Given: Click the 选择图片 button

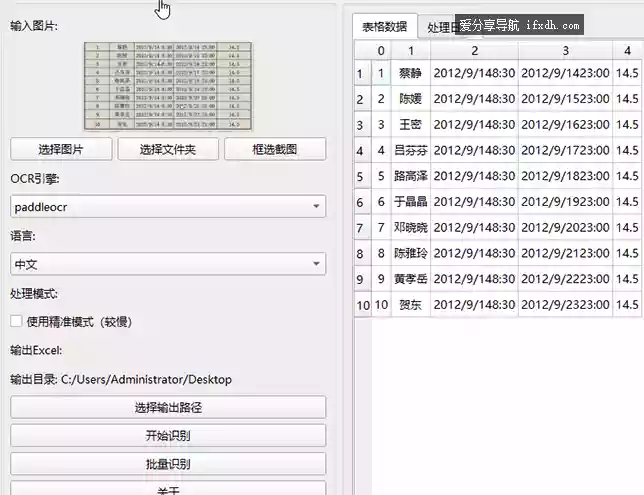Looking at the screenshot, I should 61,149.
